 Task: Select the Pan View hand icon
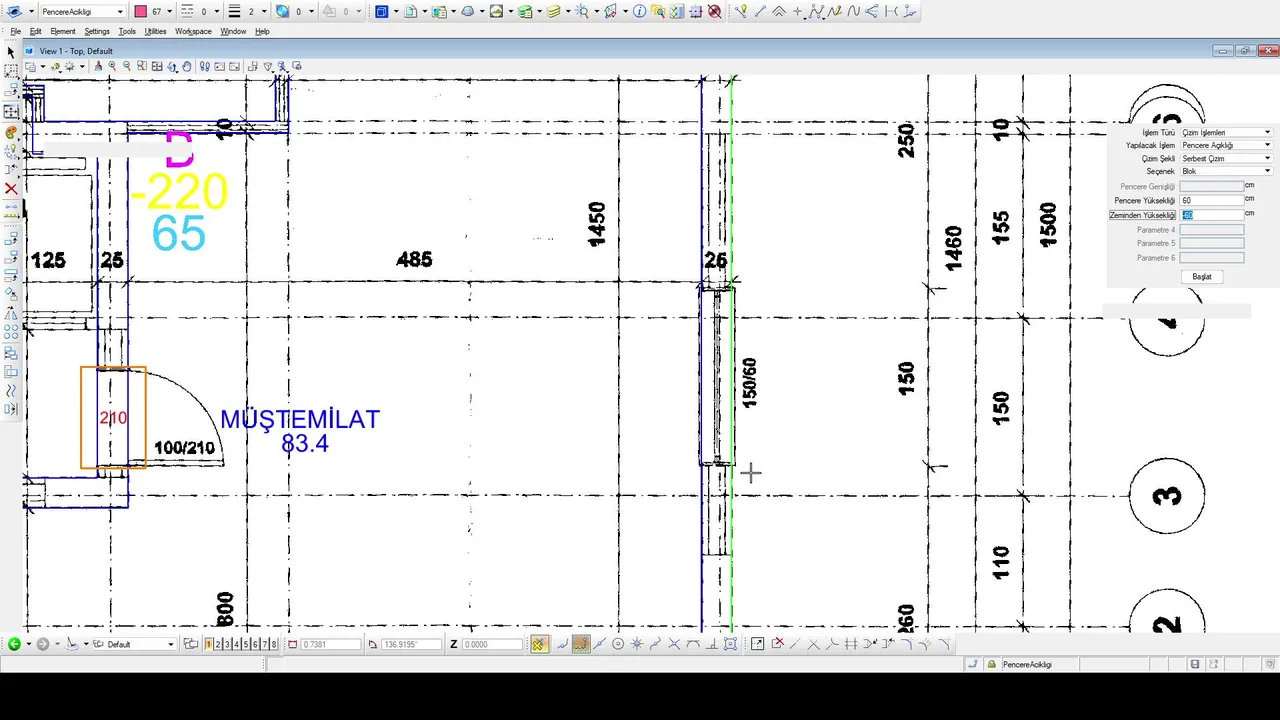[187, 66]
